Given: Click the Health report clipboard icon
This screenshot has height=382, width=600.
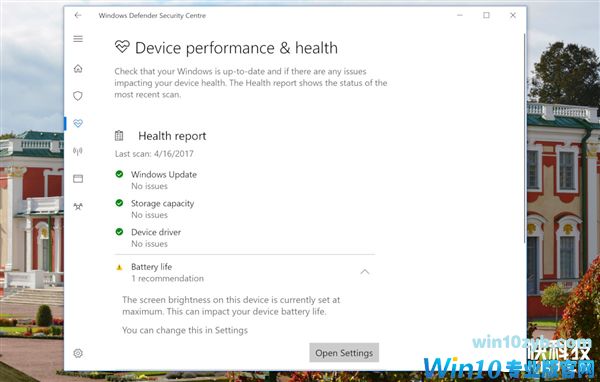Looking at the screenshot, I should pyautogui.click(x=119, y=135).
